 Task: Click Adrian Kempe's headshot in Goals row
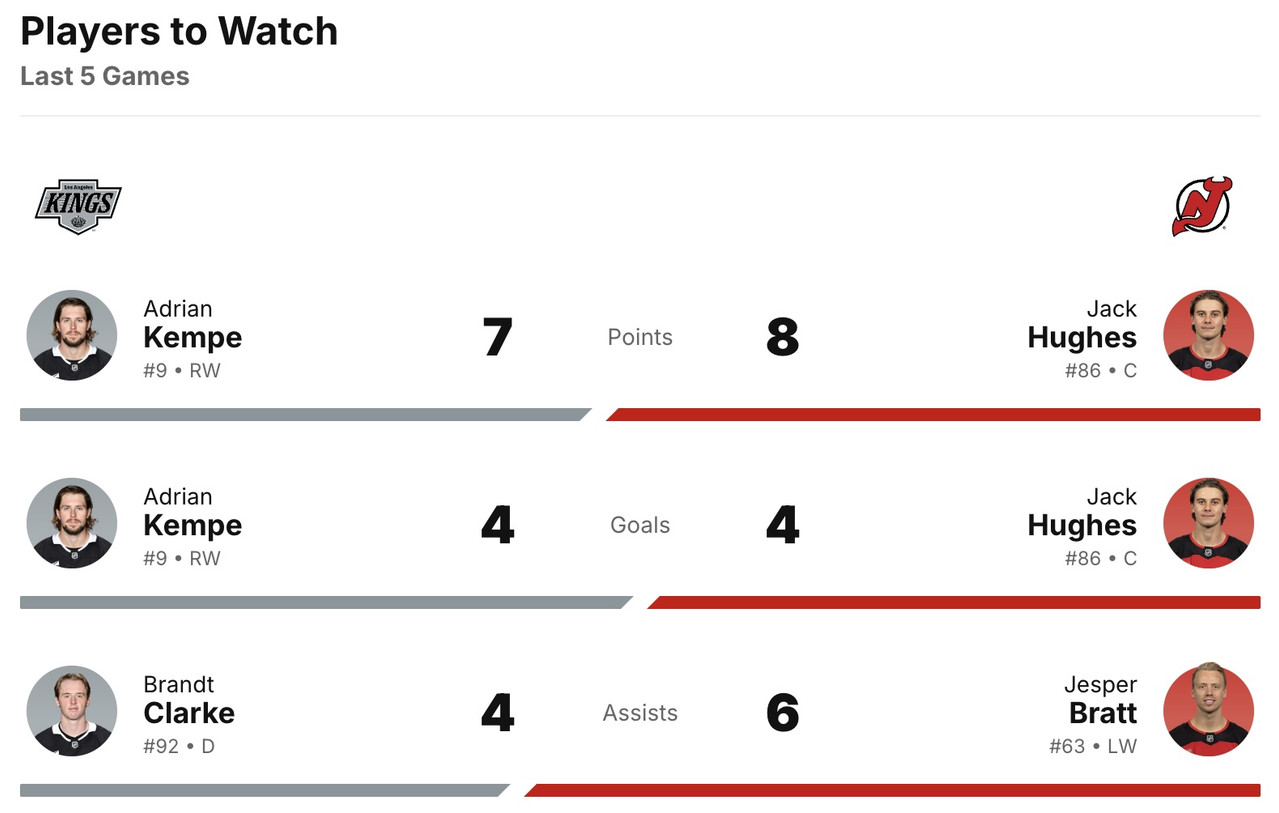72,523
